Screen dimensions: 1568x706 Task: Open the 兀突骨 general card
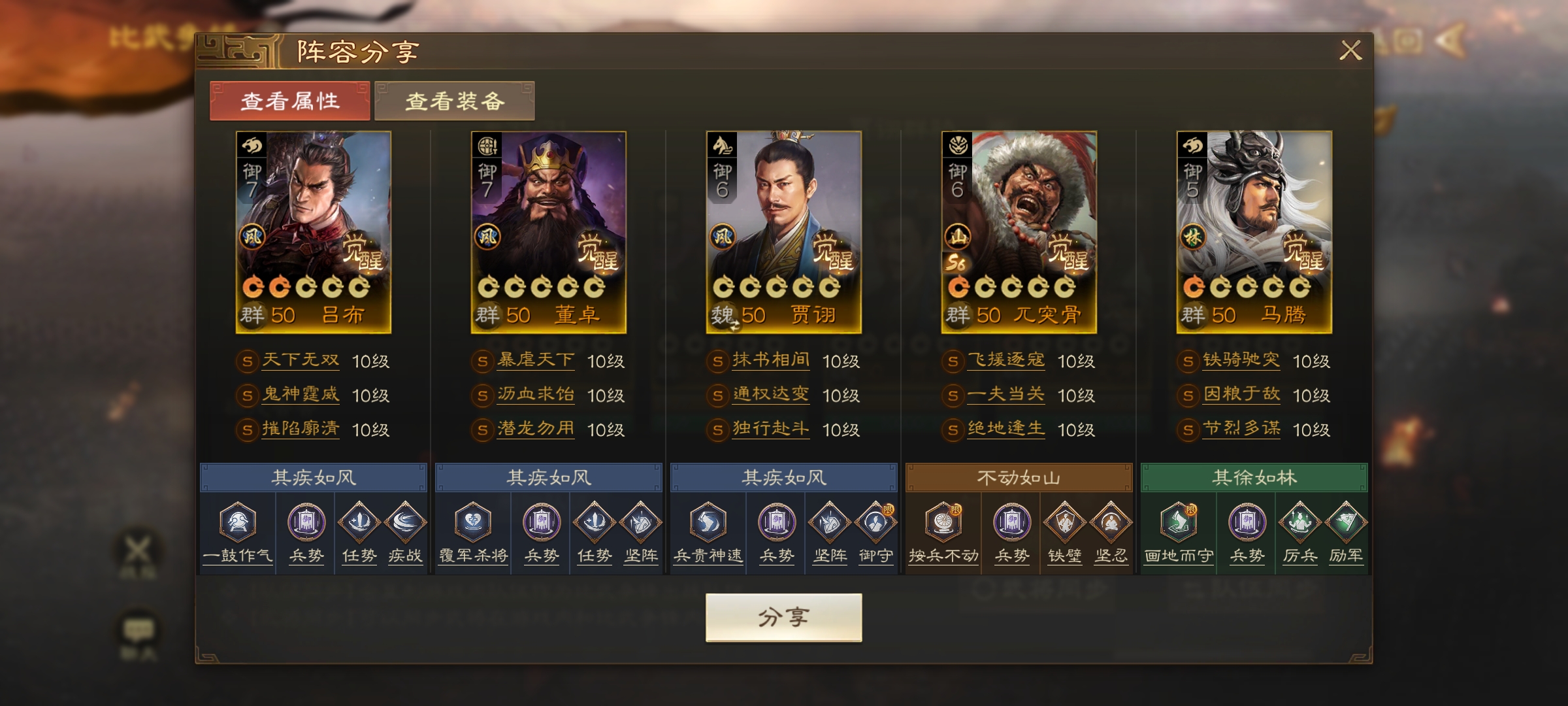(x=1019, y=232)
